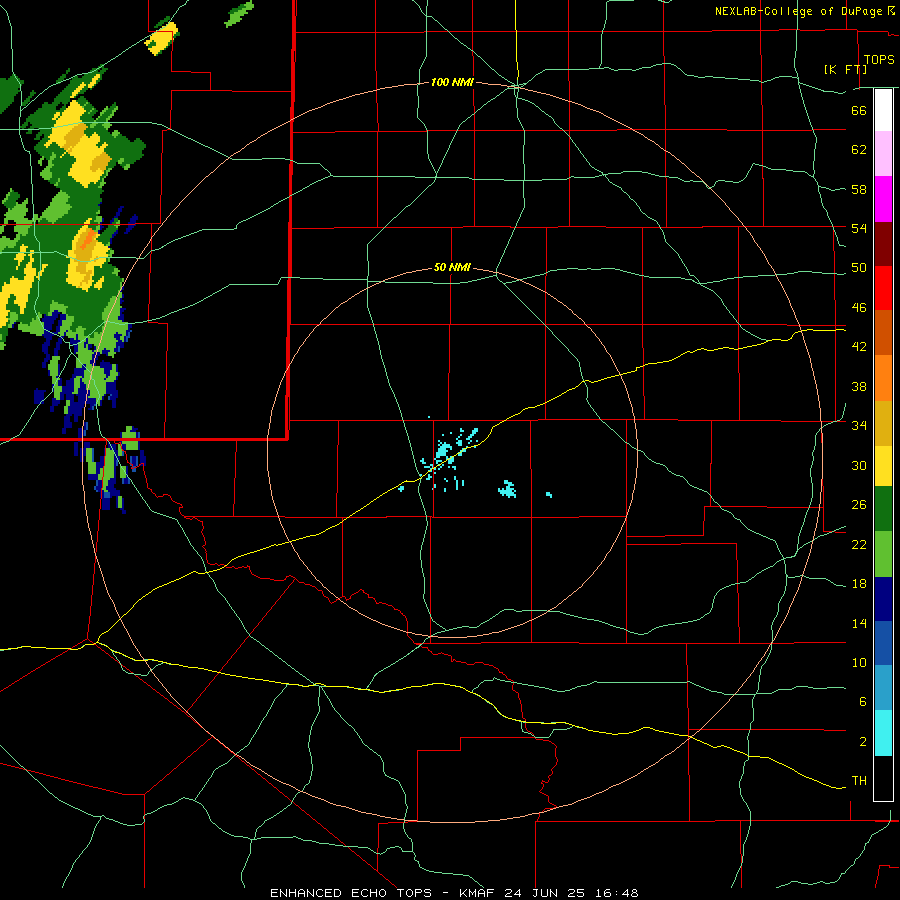900x900 pixels.
Task: Click the "42" legend value
Action: [x=859, y=347]
